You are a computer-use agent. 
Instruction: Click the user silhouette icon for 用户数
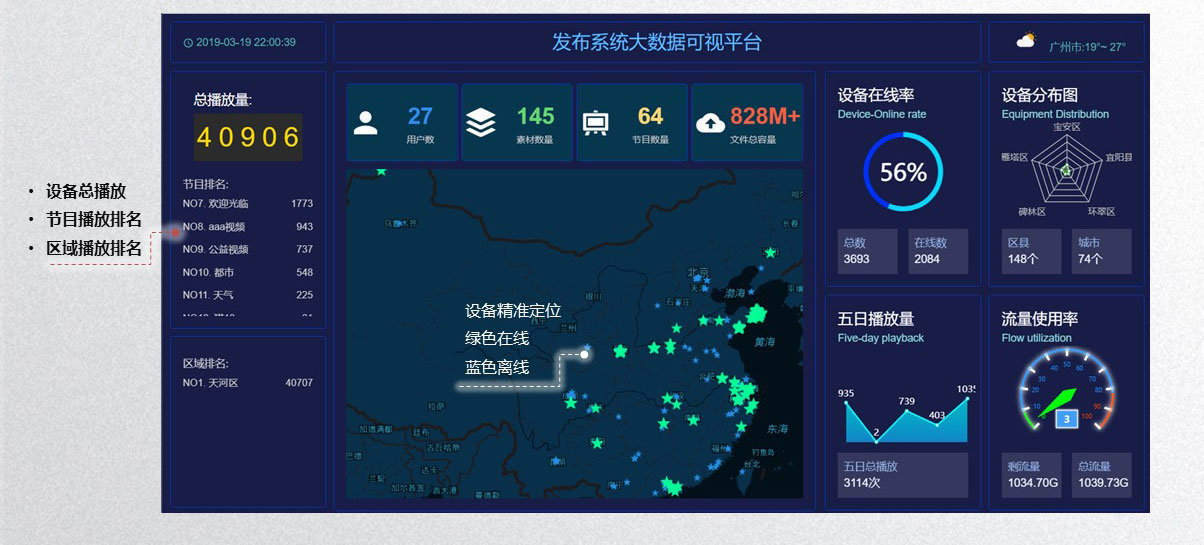[x=366, y=124]
